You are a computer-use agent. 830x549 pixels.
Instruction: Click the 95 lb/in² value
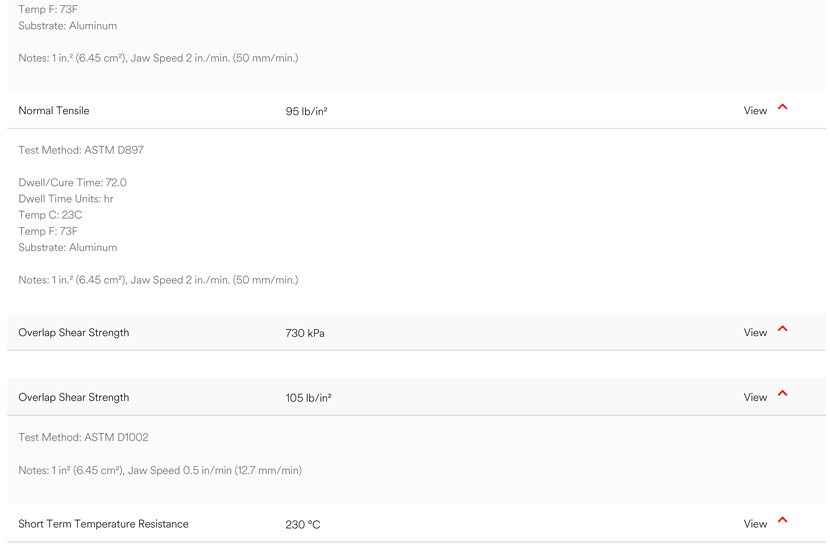(306, 112)
